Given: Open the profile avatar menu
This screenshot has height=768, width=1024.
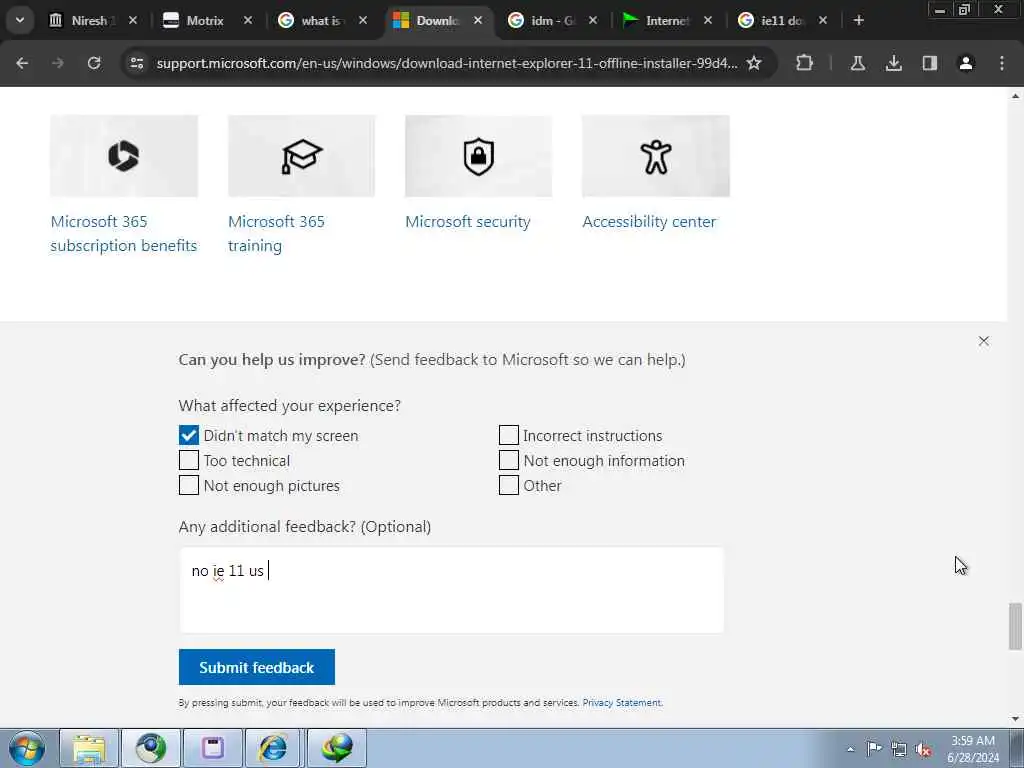Looking at the screenshot, I should [x=966, y=63].
